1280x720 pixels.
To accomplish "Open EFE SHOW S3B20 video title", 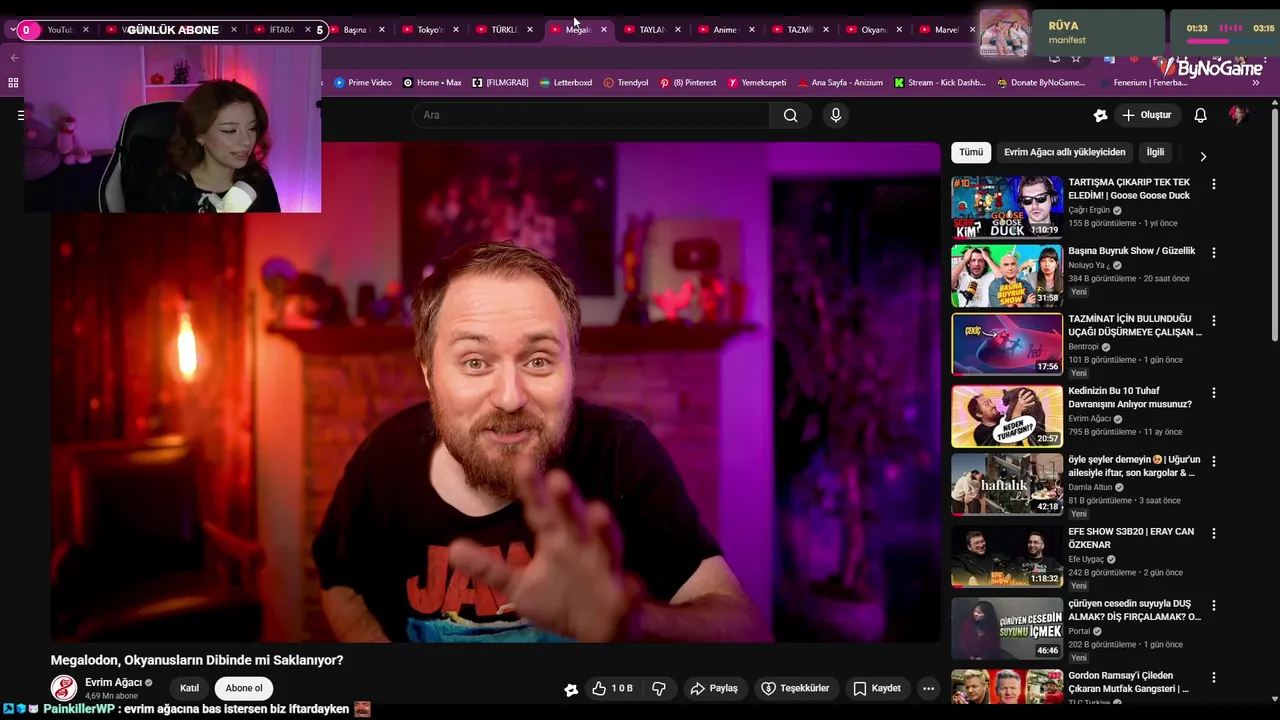I will tap(1131, 538).
